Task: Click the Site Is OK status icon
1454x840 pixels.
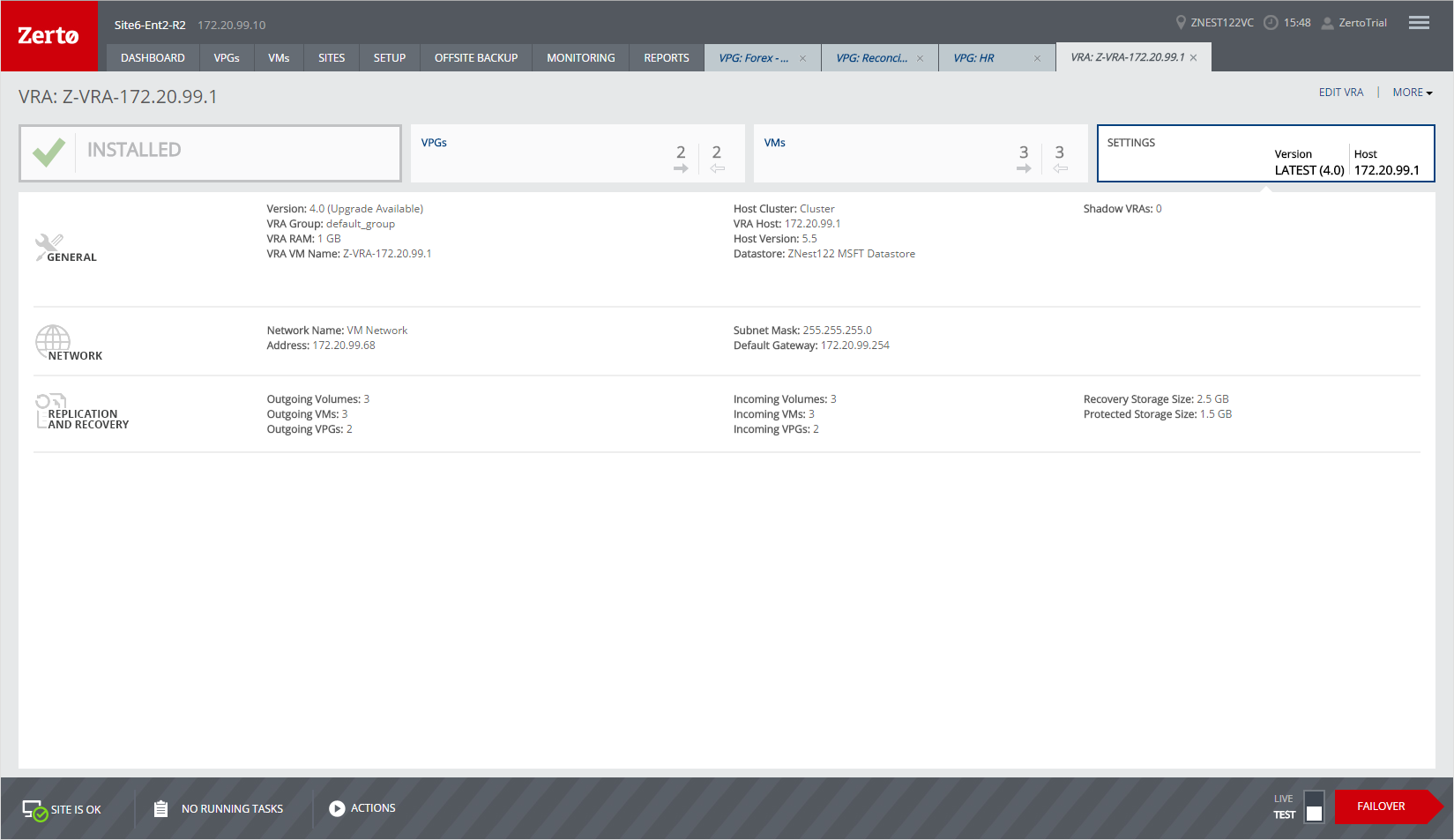Action: [34, 810]
